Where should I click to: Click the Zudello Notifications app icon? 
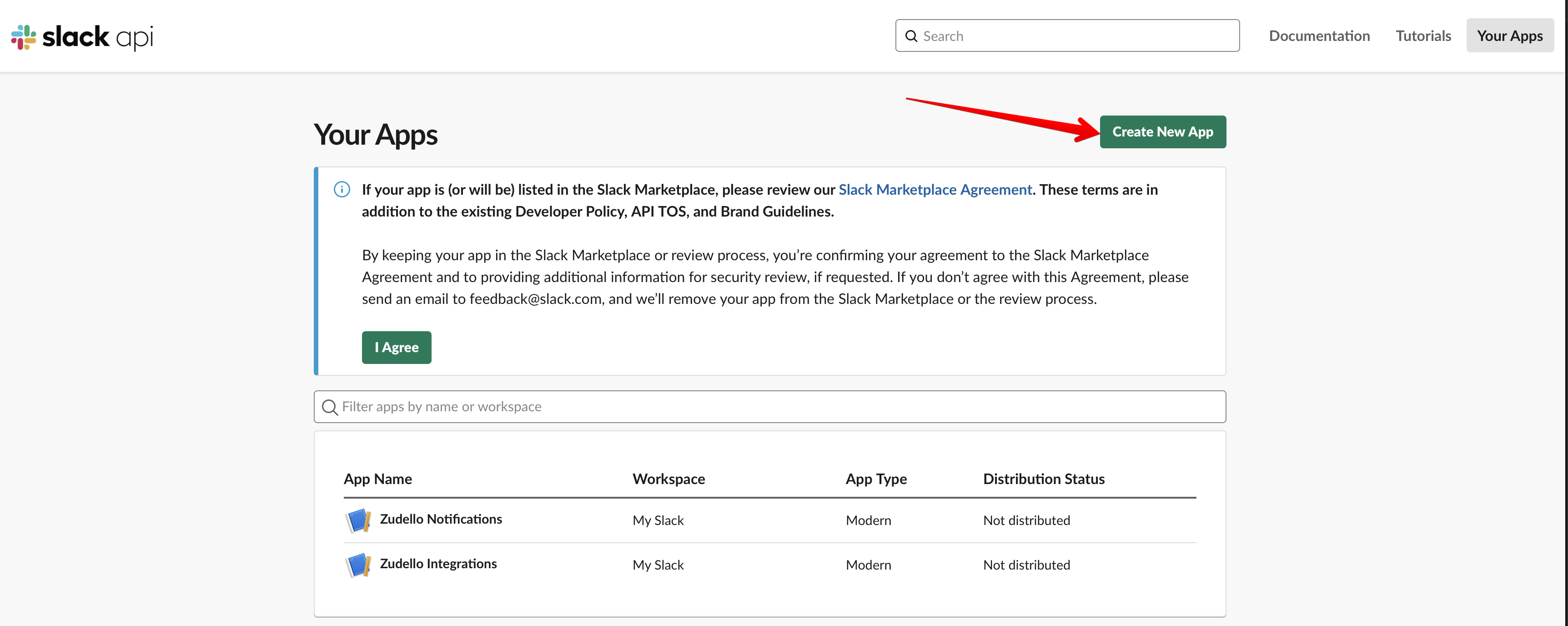click(x=358, y=520)
